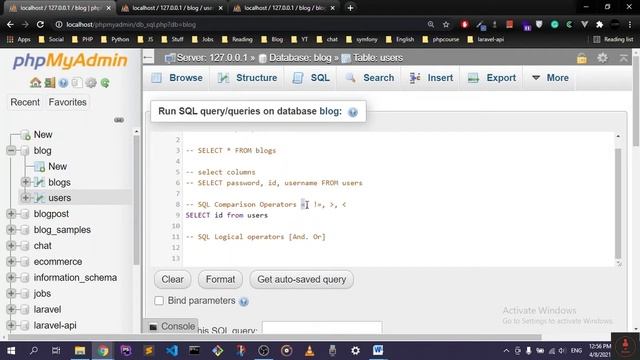
Task: Click the Format button
Action: point(220,280)
